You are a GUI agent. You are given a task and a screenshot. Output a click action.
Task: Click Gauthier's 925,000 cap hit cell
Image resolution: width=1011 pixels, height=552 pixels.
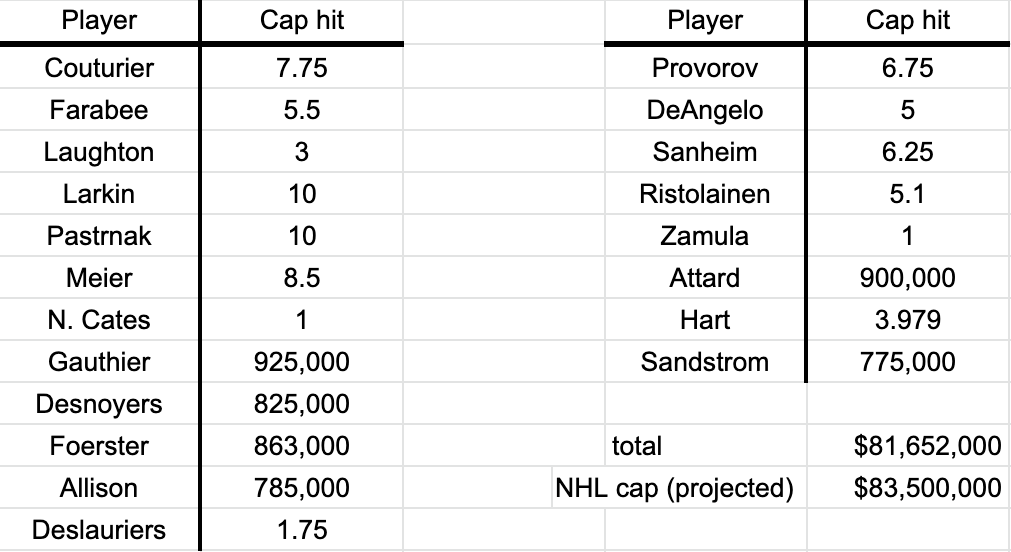301,362
